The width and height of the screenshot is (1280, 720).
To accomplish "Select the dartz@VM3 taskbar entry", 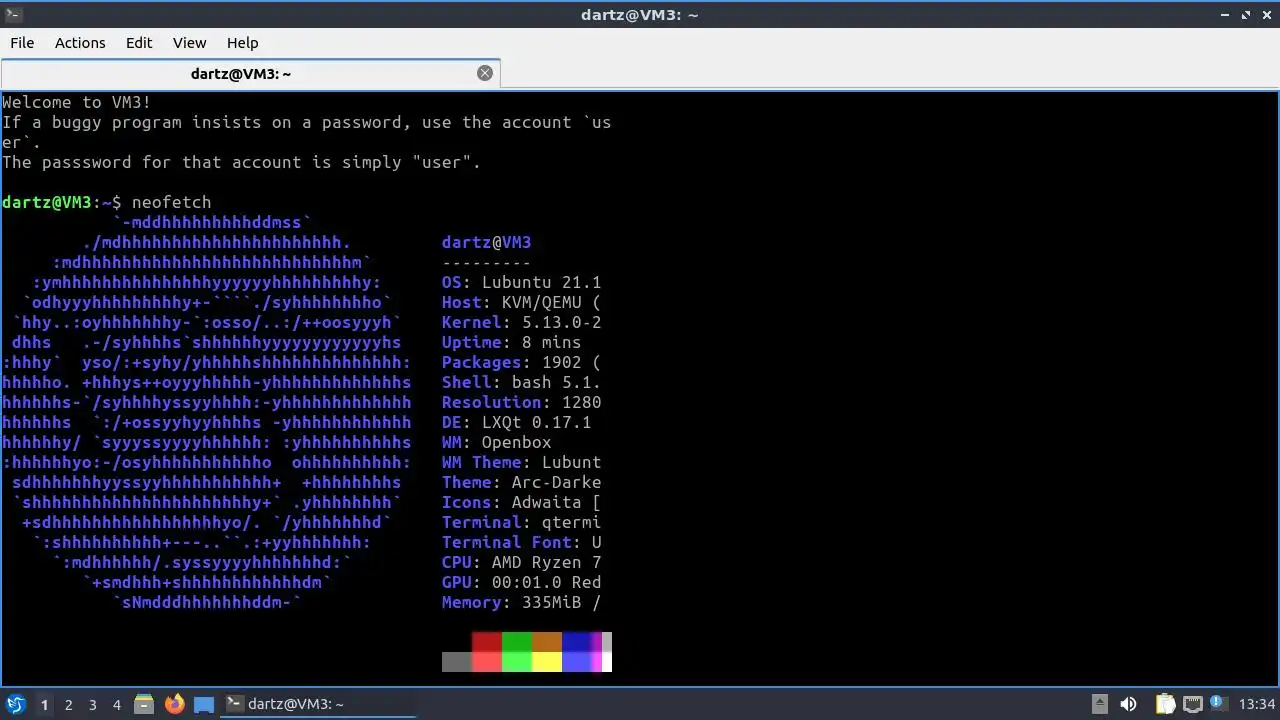I will click(x=318, y=704).
